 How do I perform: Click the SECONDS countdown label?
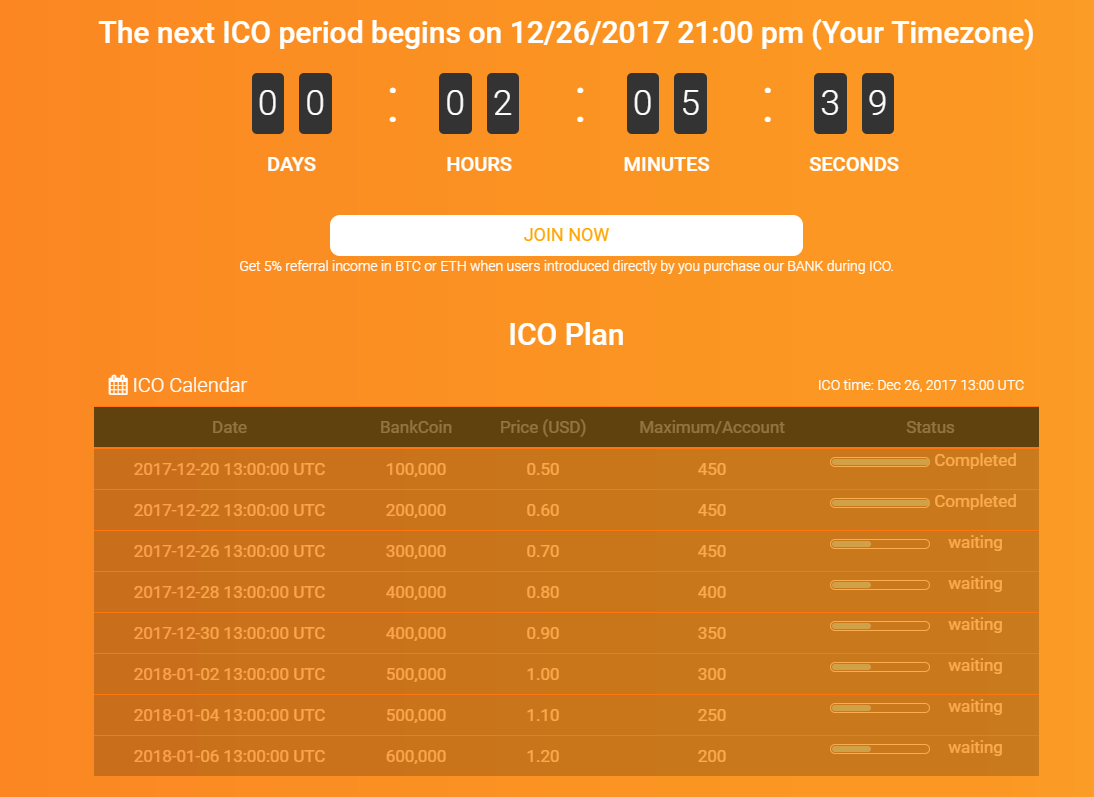[x=853, y=165]
